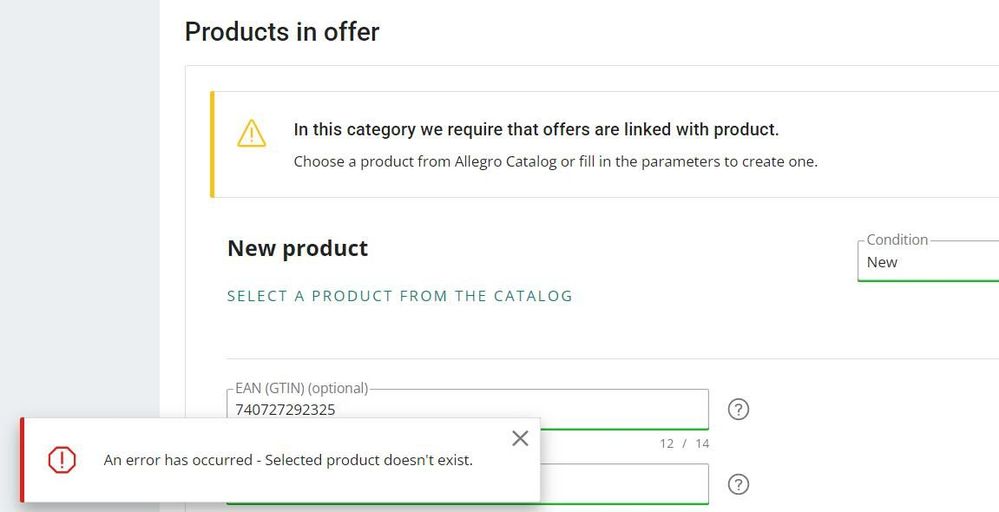Screen dimensions: 999x512
Task: Click the red error octagon icon
Action: click(x=62, y=460)
